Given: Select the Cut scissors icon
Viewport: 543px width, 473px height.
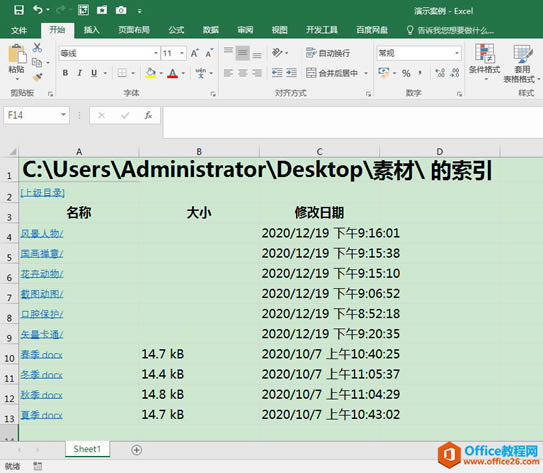Looking at the screenshot, I should pyautogui.click(x=37, y=48).
